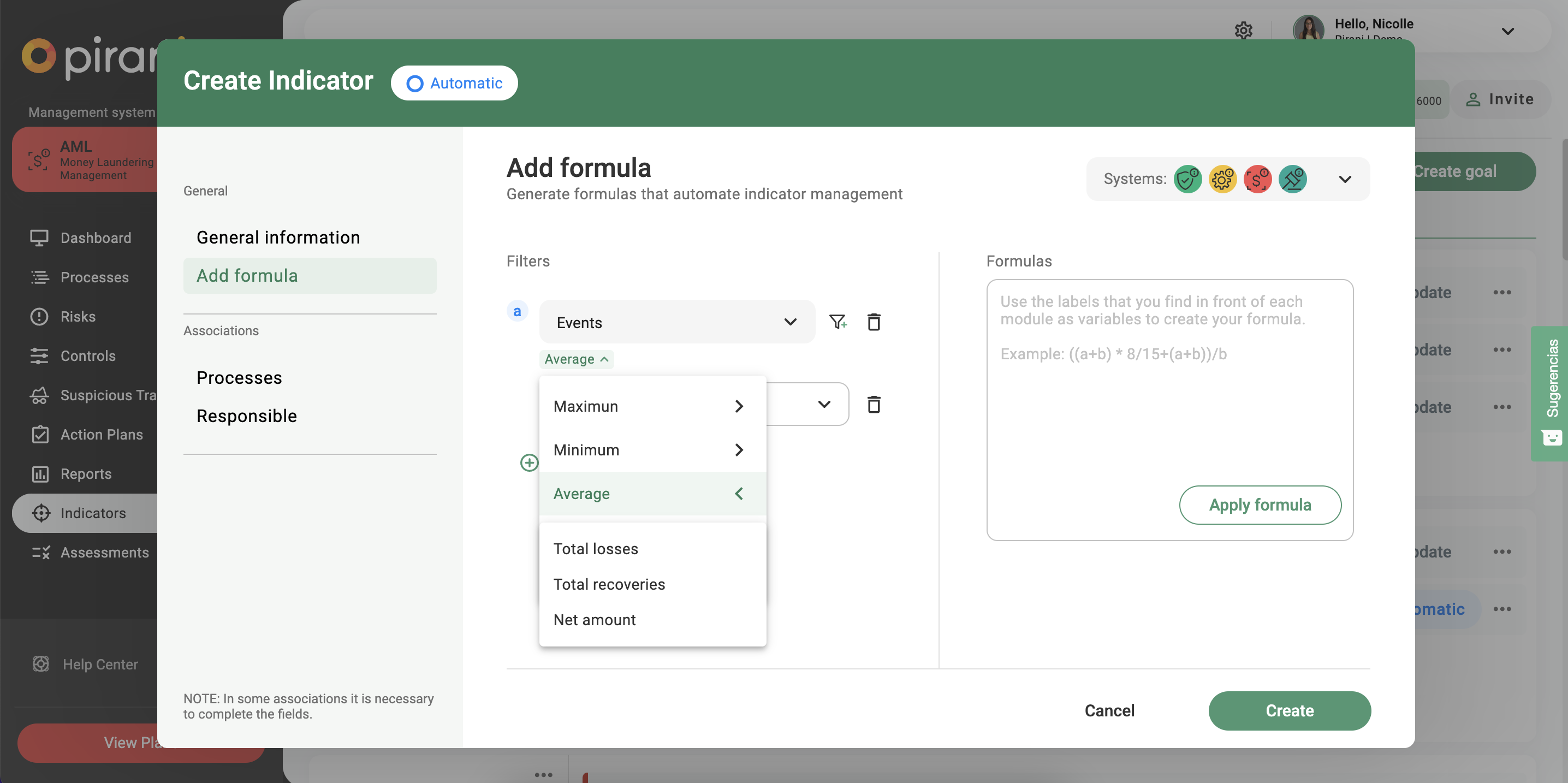Open the settings gear in top bar
This screenshot has height=783, width=1568.
tap(1243, 31)
